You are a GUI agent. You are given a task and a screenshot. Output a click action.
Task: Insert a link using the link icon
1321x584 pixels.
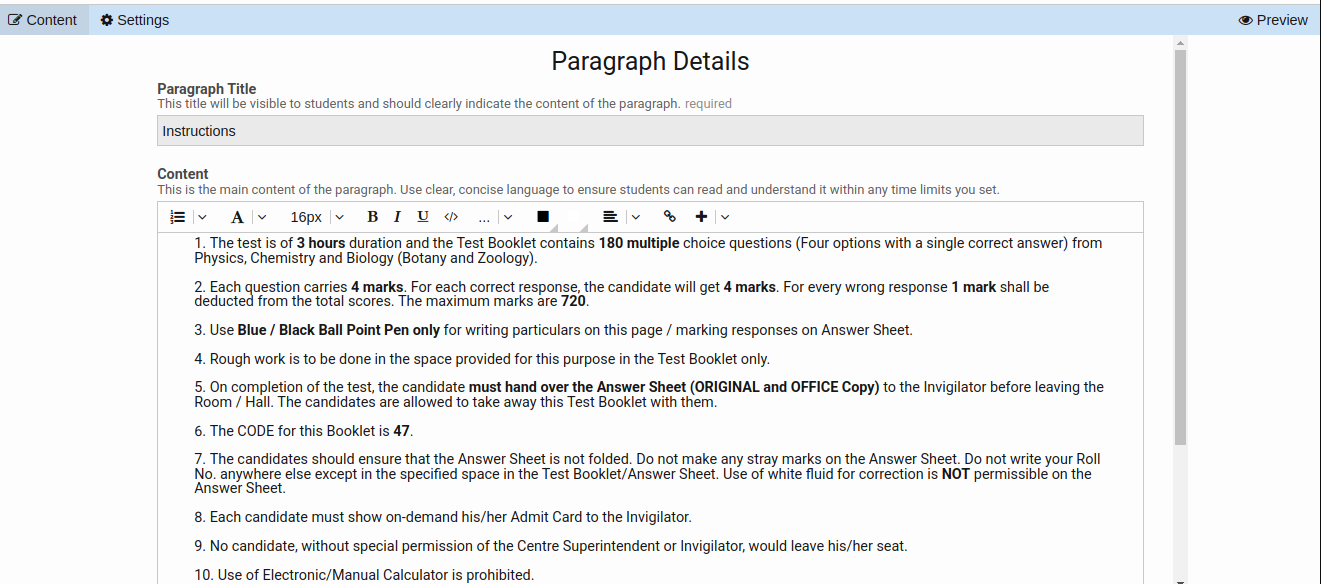tap(669, 216)
